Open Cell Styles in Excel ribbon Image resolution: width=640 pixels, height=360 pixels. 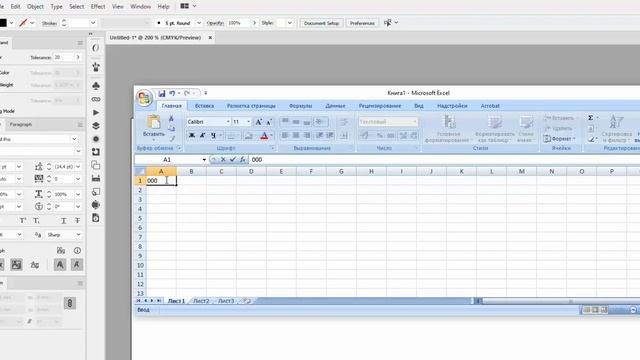tap(526, 129)
